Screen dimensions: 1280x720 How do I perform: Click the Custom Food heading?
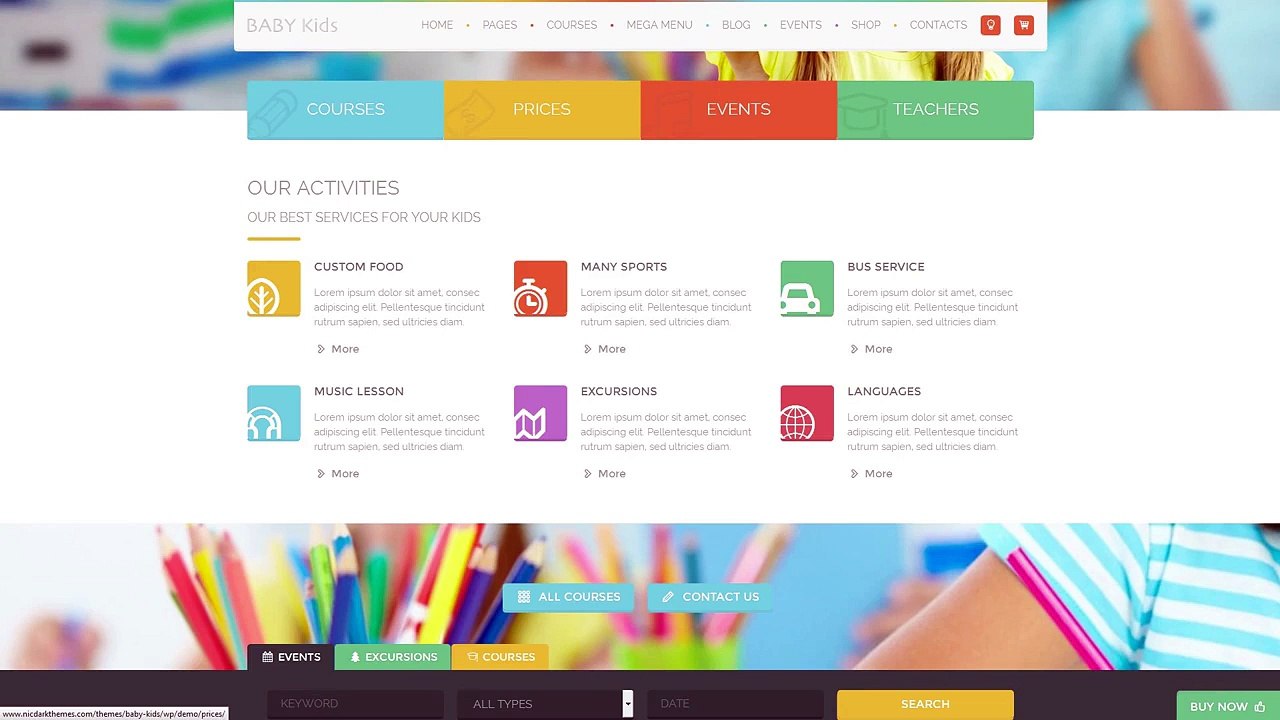(359, 267)
